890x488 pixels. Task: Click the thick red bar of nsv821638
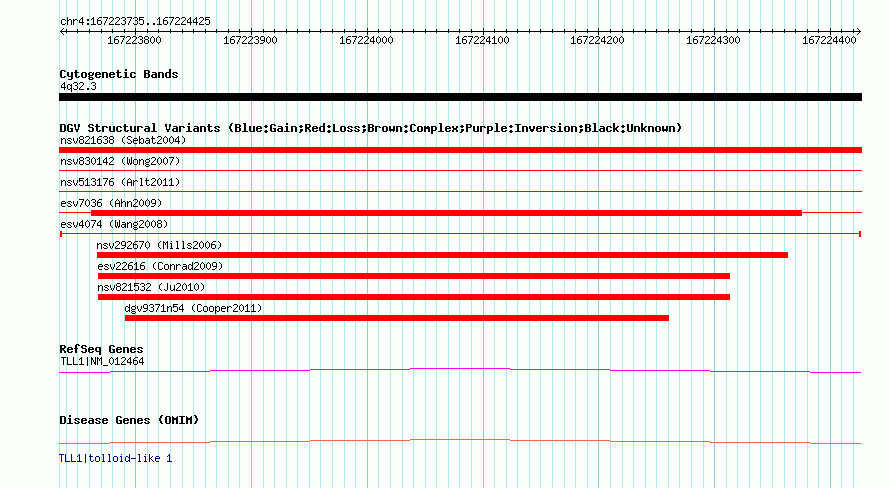pyautogui.click(x=460, y=150)
